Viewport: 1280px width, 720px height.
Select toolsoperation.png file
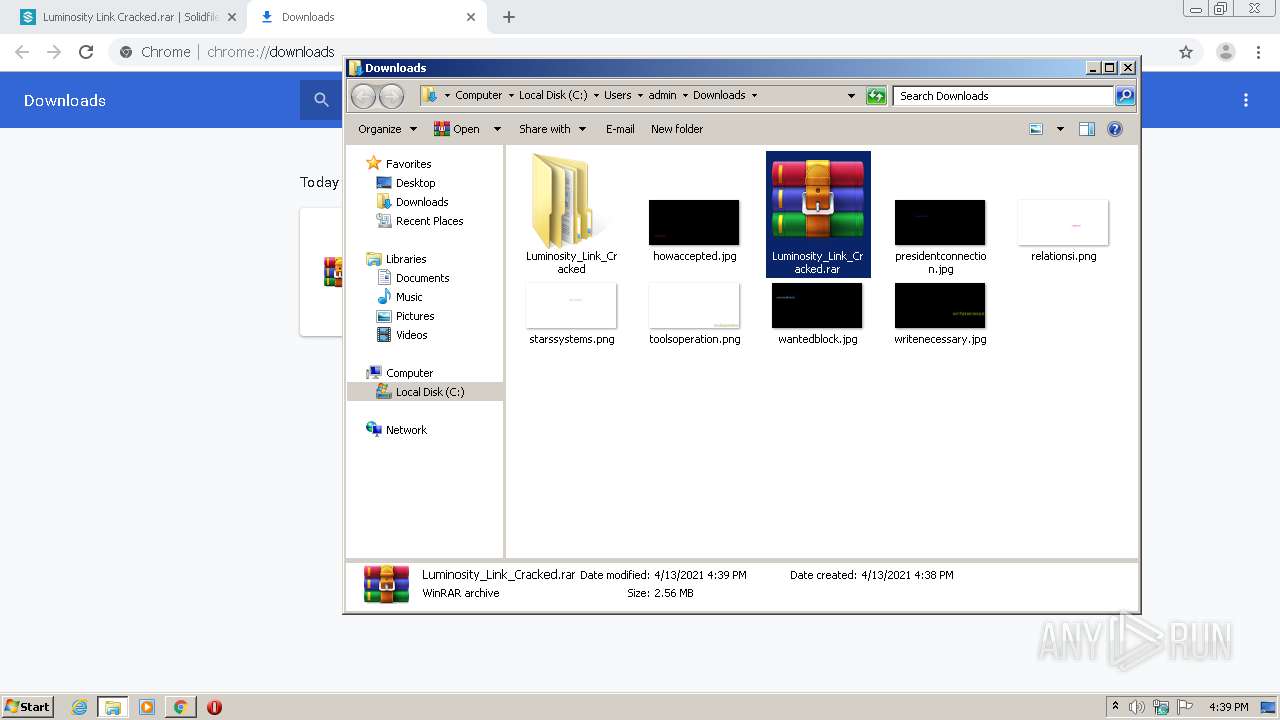coord(695,314)
